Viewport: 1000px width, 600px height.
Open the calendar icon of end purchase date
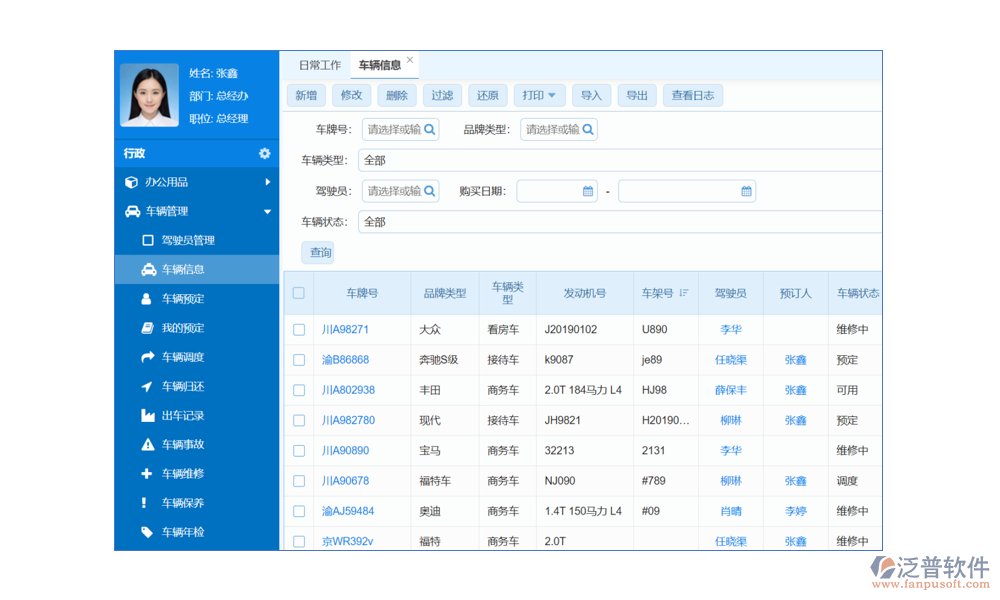click(746, 191)
